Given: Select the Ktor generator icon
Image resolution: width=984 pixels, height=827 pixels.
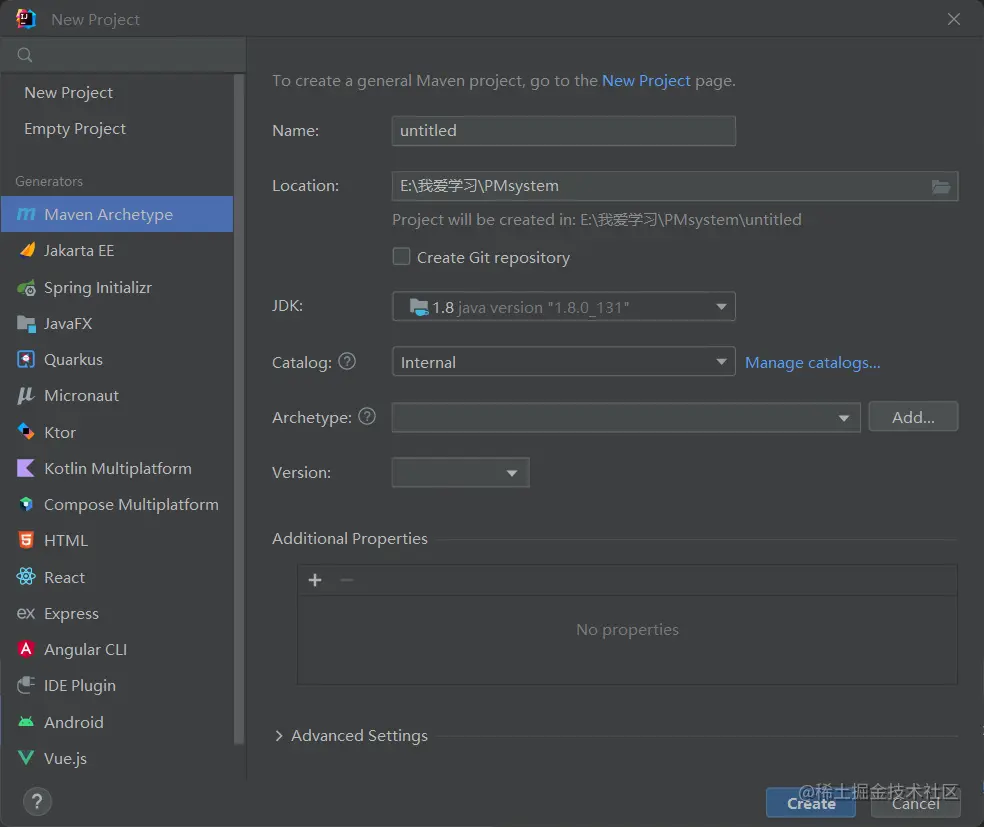Looking at the screenshot, I should coord(26,432).
